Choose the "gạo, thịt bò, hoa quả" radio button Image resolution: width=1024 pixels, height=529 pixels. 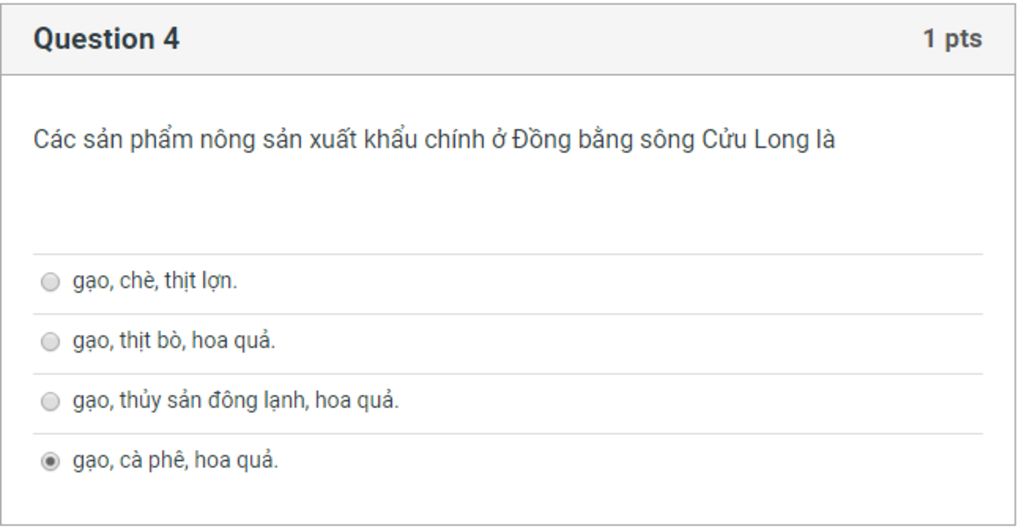[x=50, y=342]
